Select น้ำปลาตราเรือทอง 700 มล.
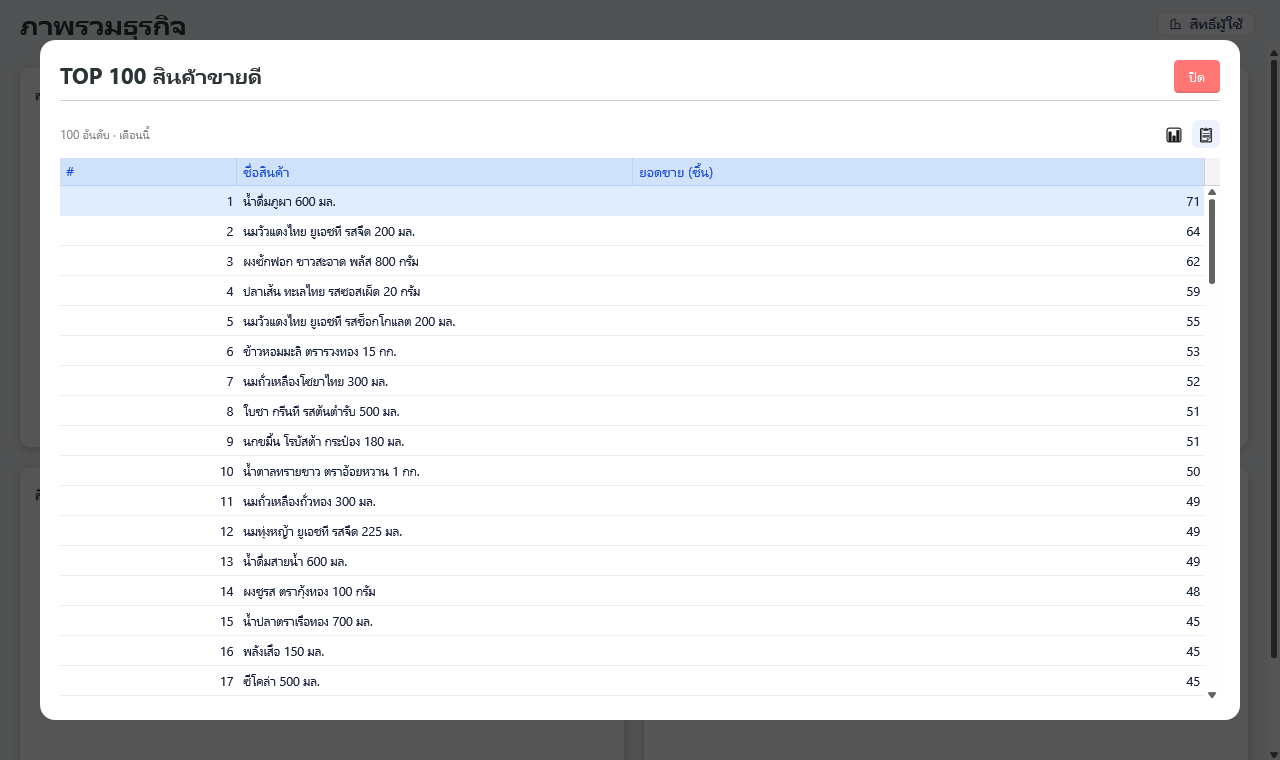Viewport: 1280px width, 760px height. [308, 622]
